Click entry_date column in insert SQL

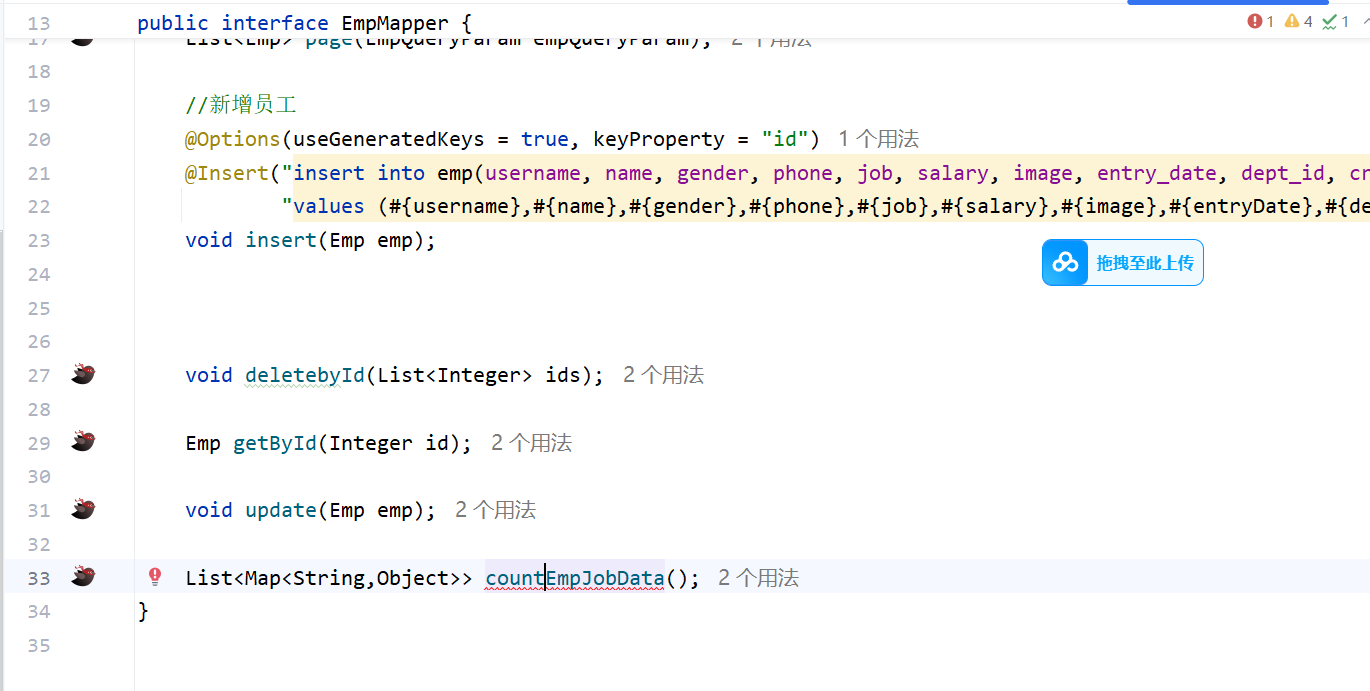click(x=1157, y=173)
